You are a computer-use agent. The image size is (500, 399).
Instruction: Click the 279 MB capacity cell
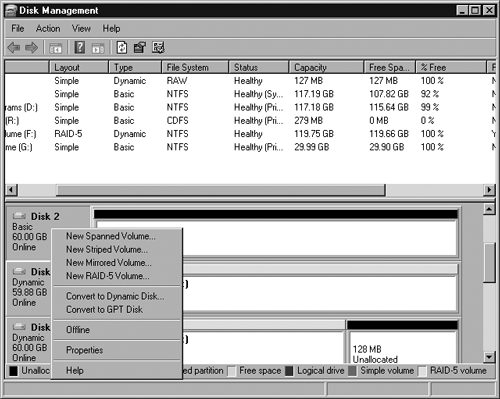(x=308, y=121)
